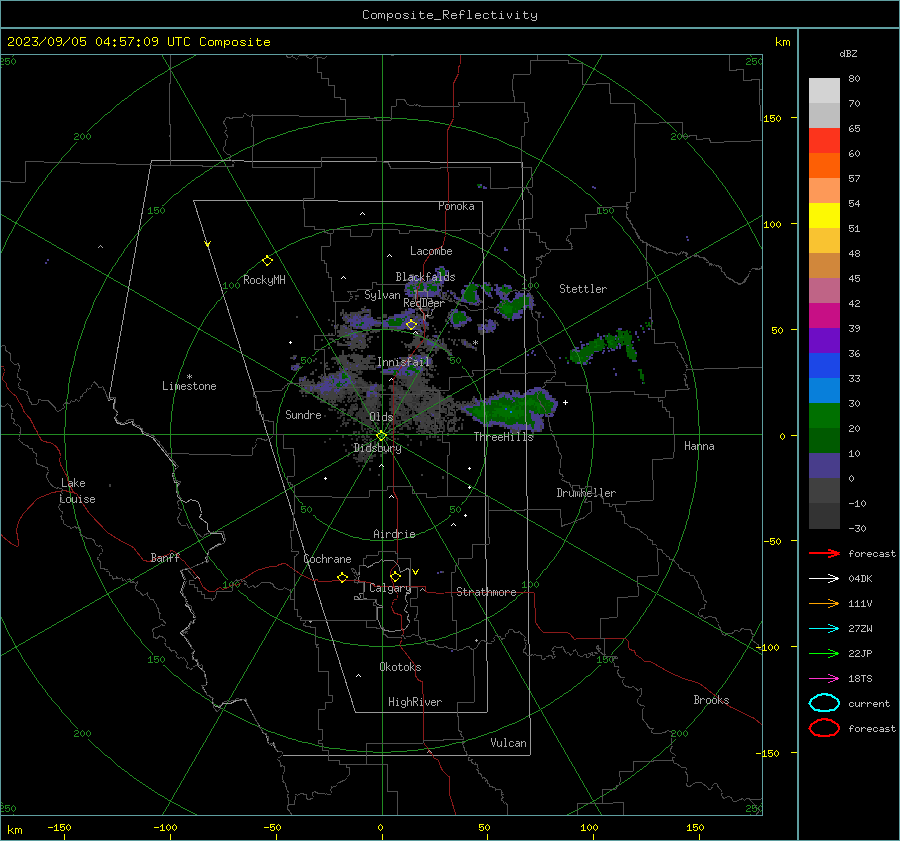Click the magenta 18TS arrow icon
This screenshot has height=841, width=900.
(x=824, y=679)
